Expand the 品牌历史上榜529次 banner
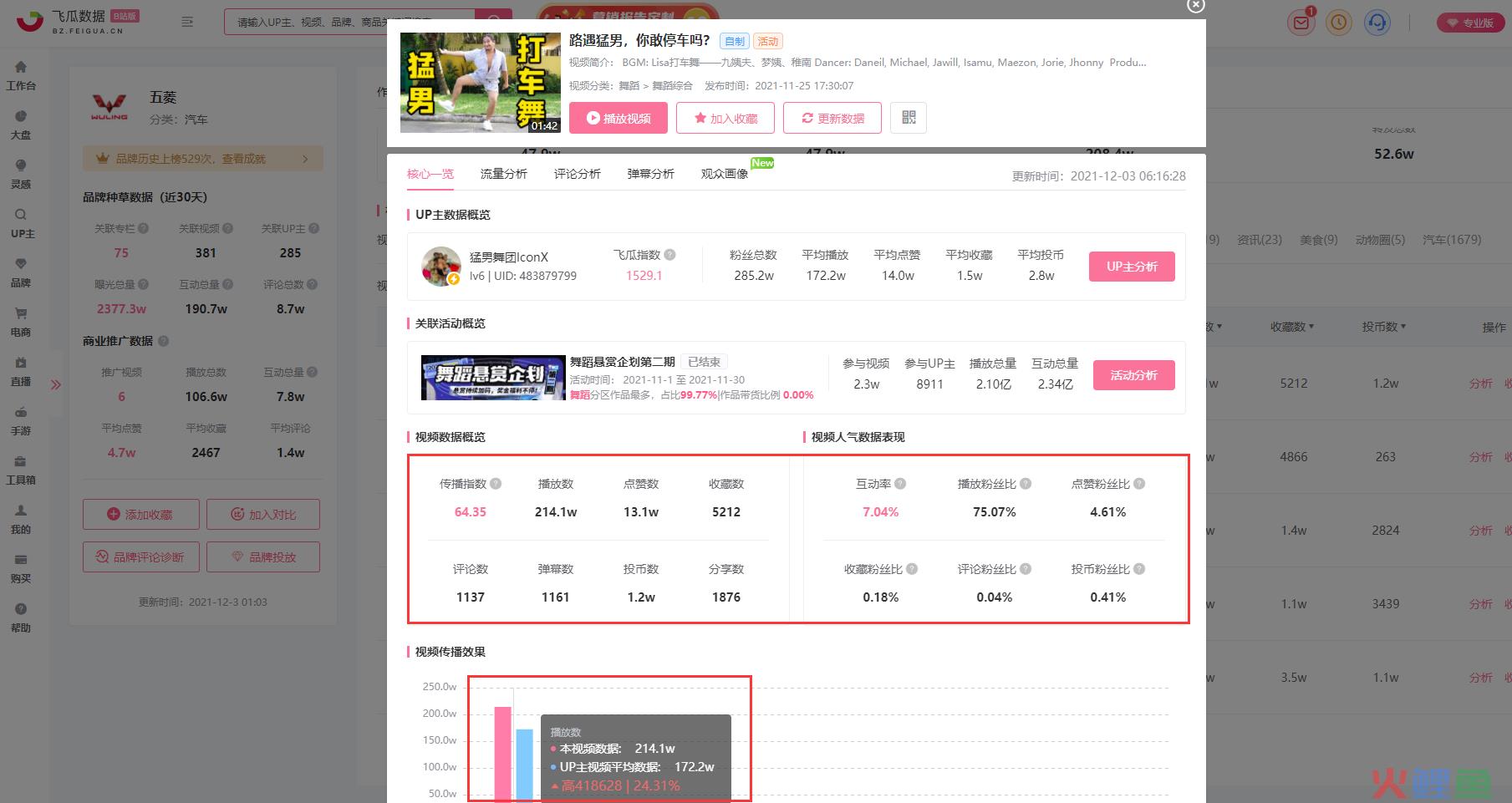Screen dimensions: 1512x803 pos(202,159)
